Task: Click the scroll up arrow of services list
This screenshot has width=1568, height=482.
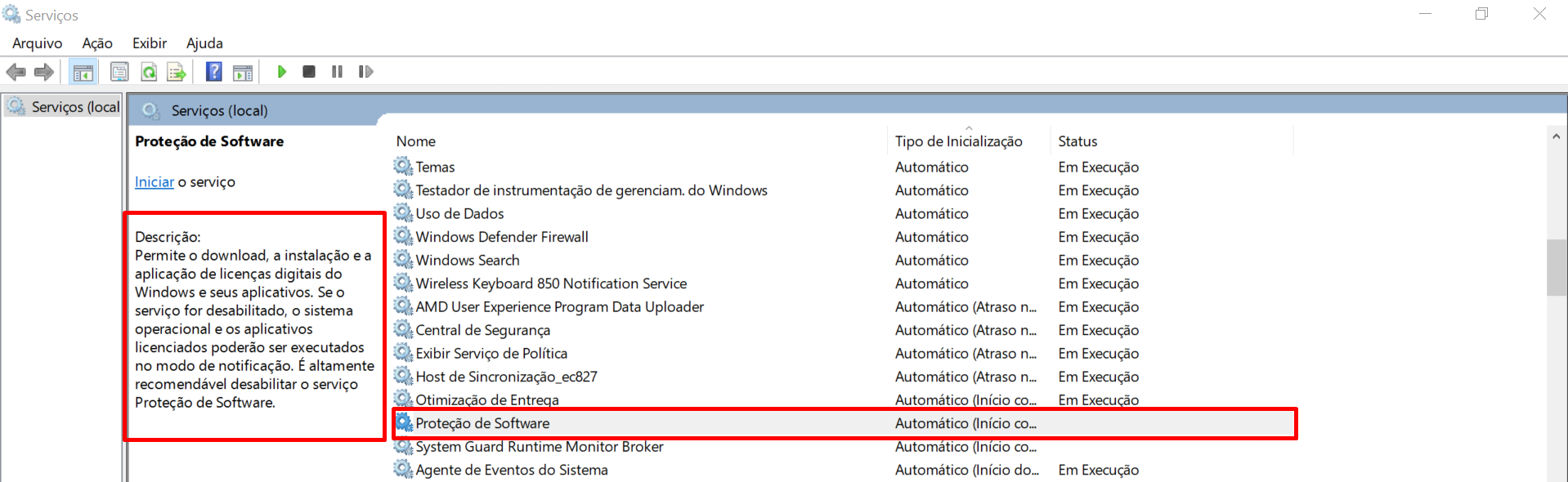Action: click(x=1556, y=136)
